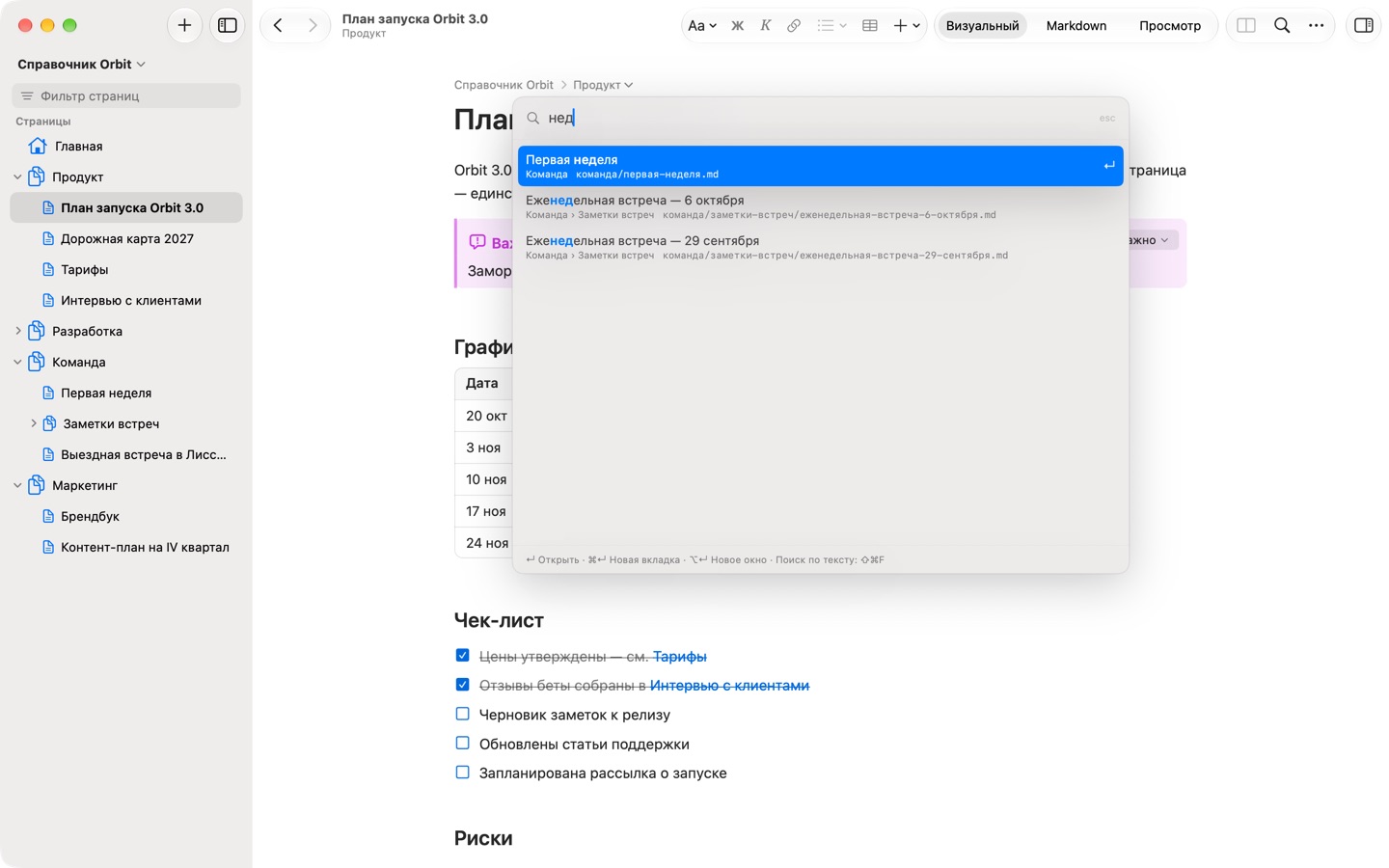Go back with the left arrow

click(278, 25)
